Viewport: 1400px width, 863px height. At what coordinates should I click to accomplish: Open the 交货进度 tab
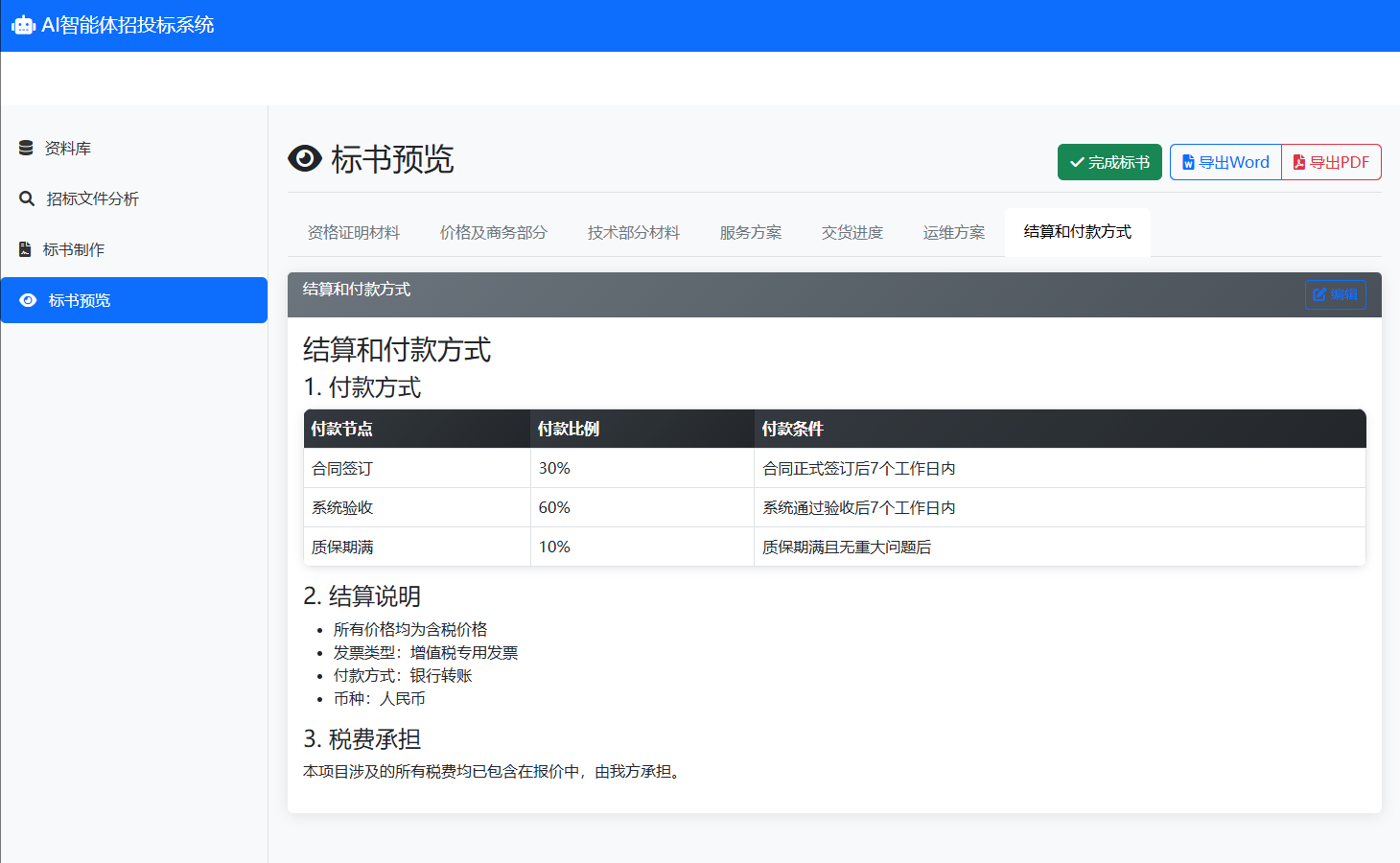(852, 232)
